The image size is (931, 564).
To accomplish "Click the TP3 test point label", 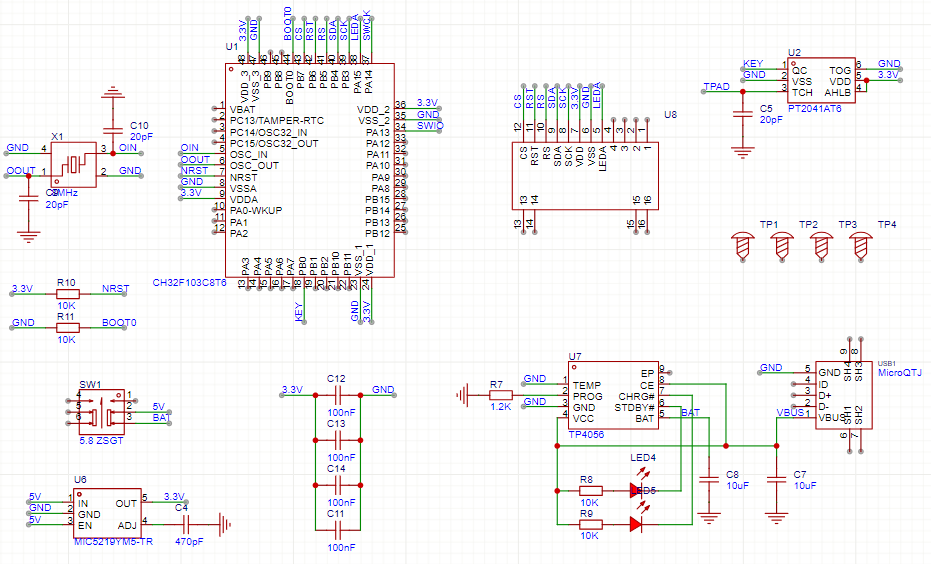I will (847, 224).
